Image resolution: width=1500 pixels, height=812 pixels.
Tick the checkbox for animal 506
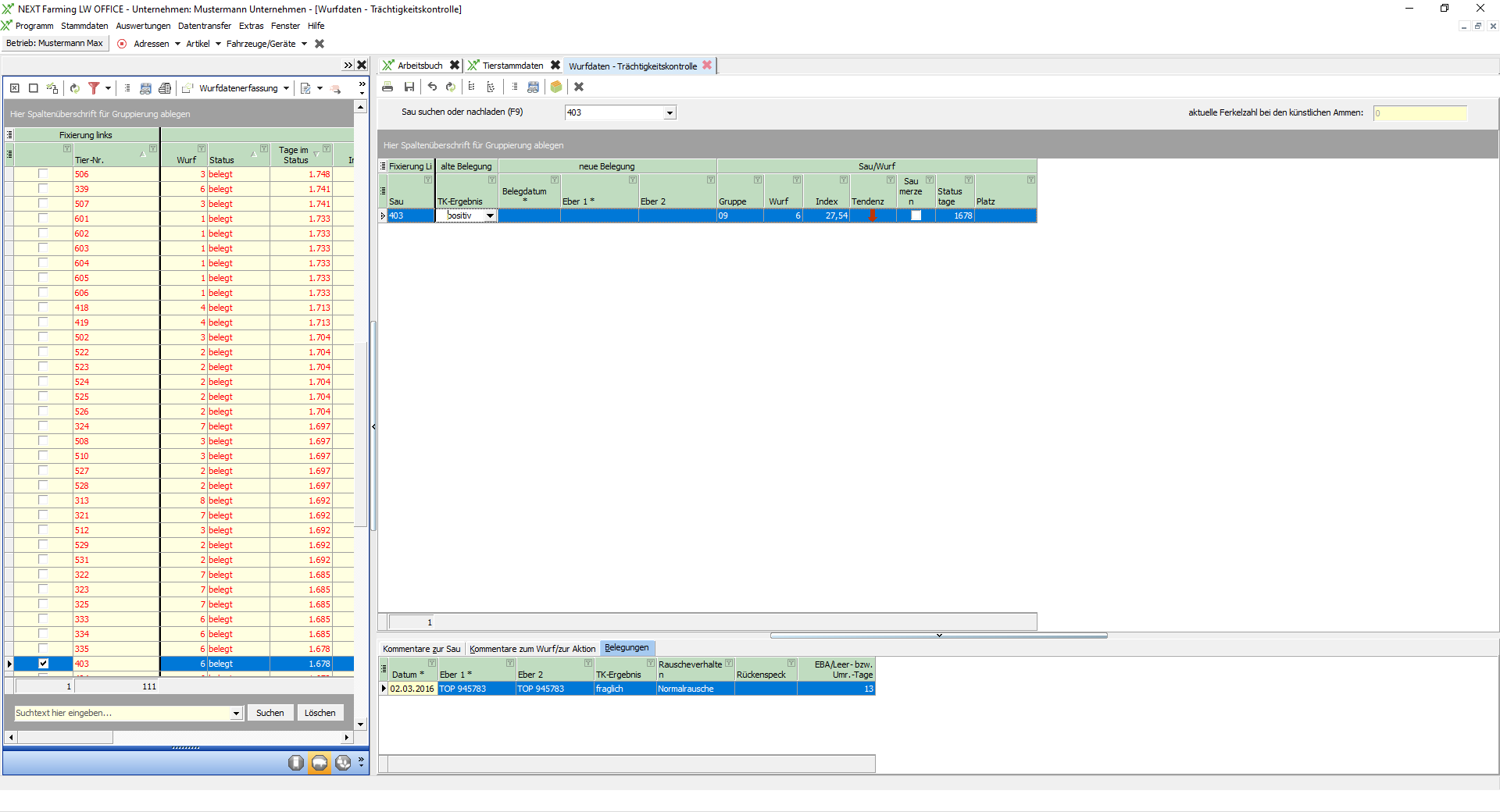coord(43,174)
